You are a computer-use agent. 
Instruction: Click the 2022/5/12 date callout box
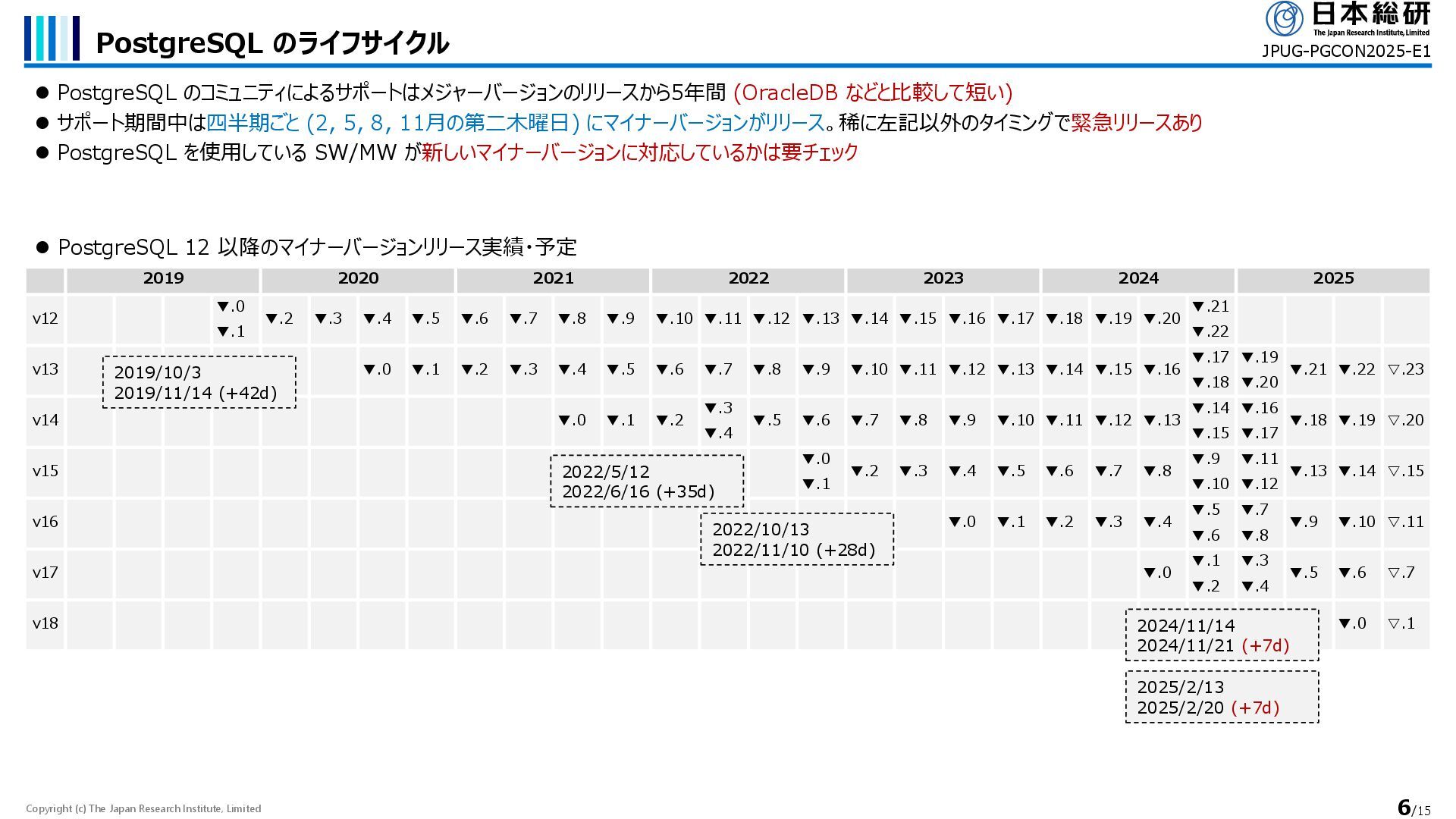[x=646, y=481]
